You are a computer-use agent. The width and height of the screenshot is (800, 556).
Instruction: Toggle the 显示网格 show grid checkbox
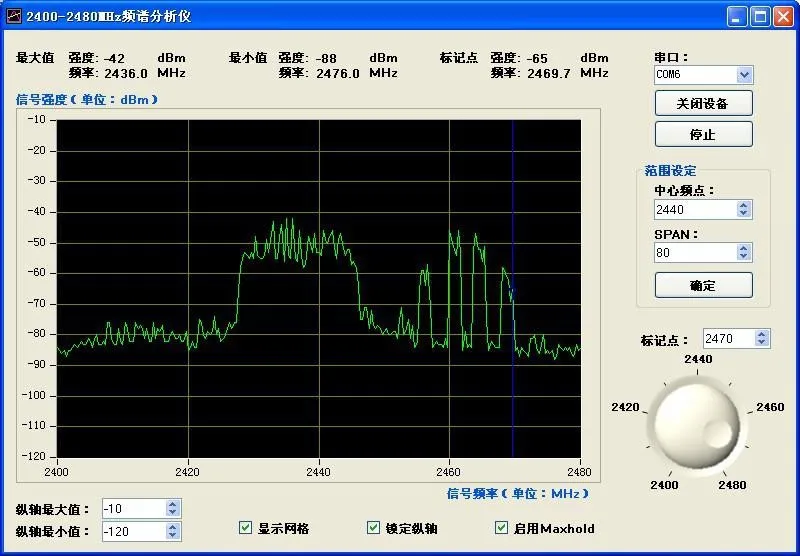[x=245, y=527]
